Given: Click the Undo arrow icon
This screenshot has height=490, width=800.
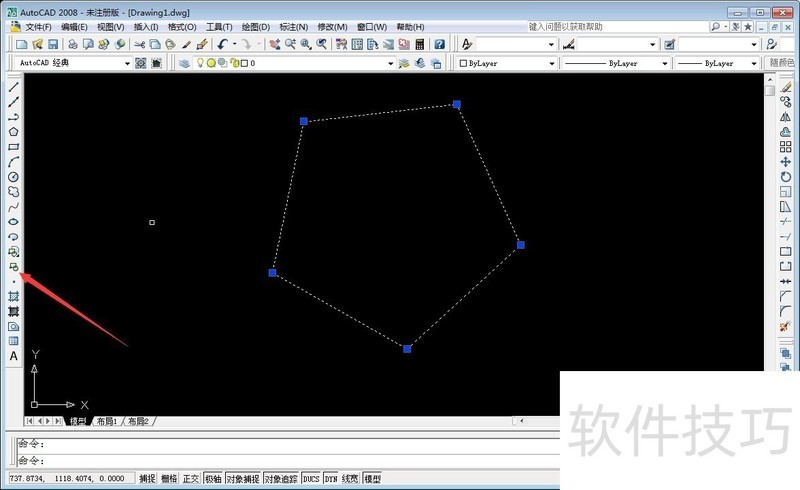Looking at the screenshot, I should pyautogui.click(x=222, y=44).
